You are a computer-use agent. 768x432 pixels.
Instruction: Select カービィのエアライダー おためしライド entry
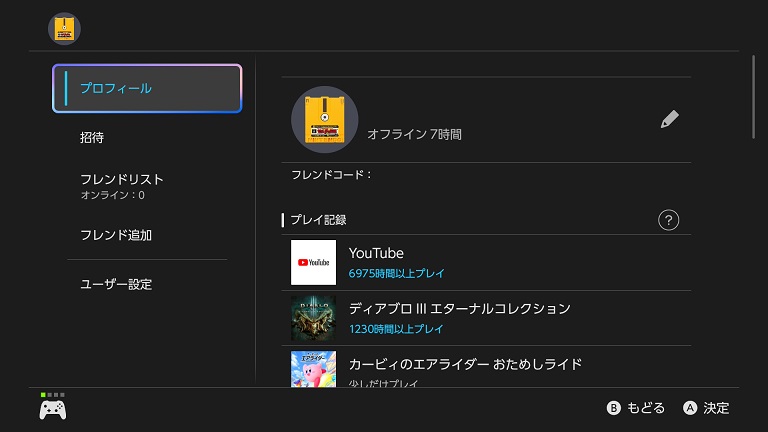pyautogui.click(x=465, y=363)
